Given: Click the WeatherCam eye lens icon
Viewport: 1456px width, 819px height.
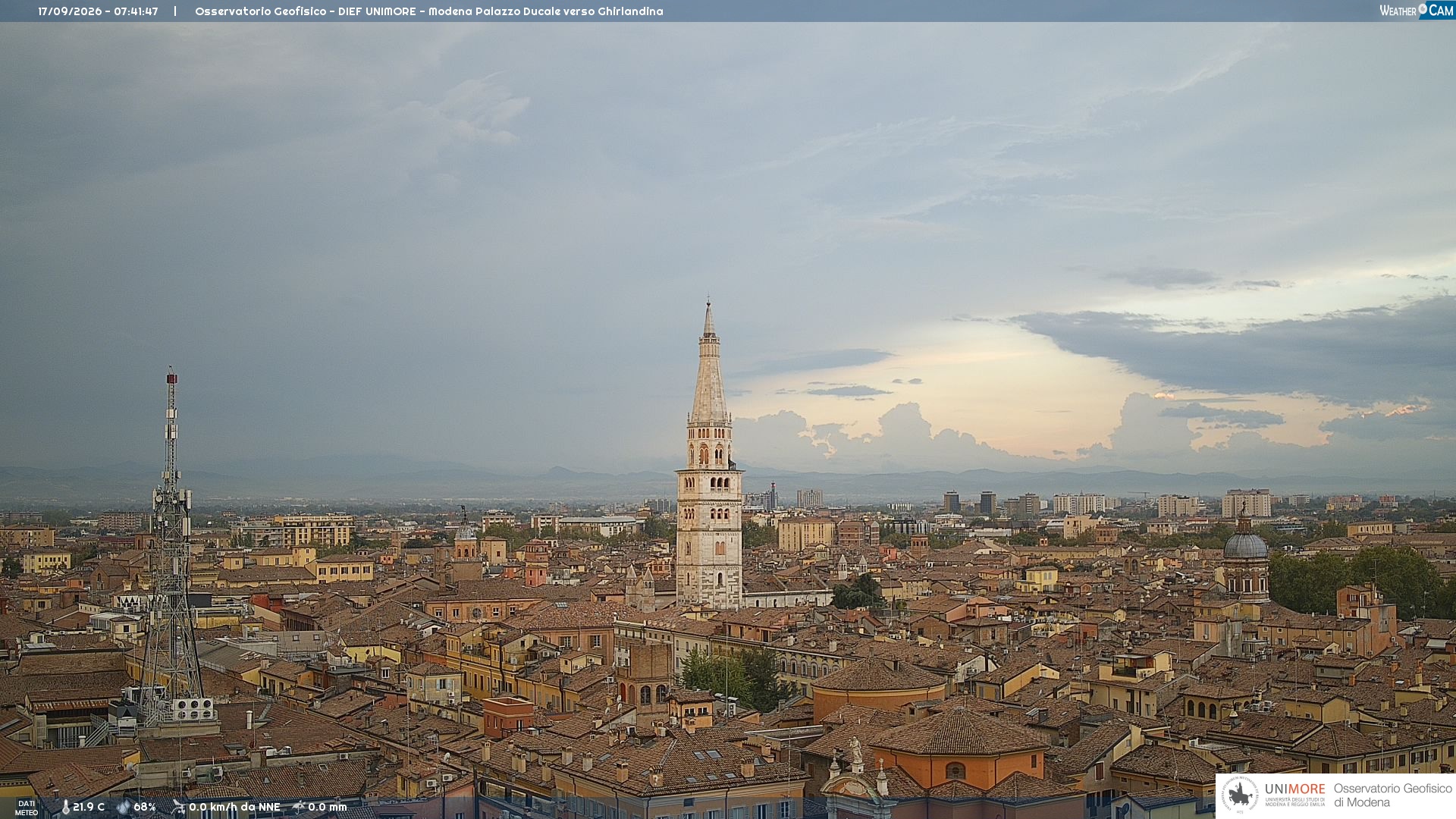Looking at the screenshot, I should [x=1423, y=9].
